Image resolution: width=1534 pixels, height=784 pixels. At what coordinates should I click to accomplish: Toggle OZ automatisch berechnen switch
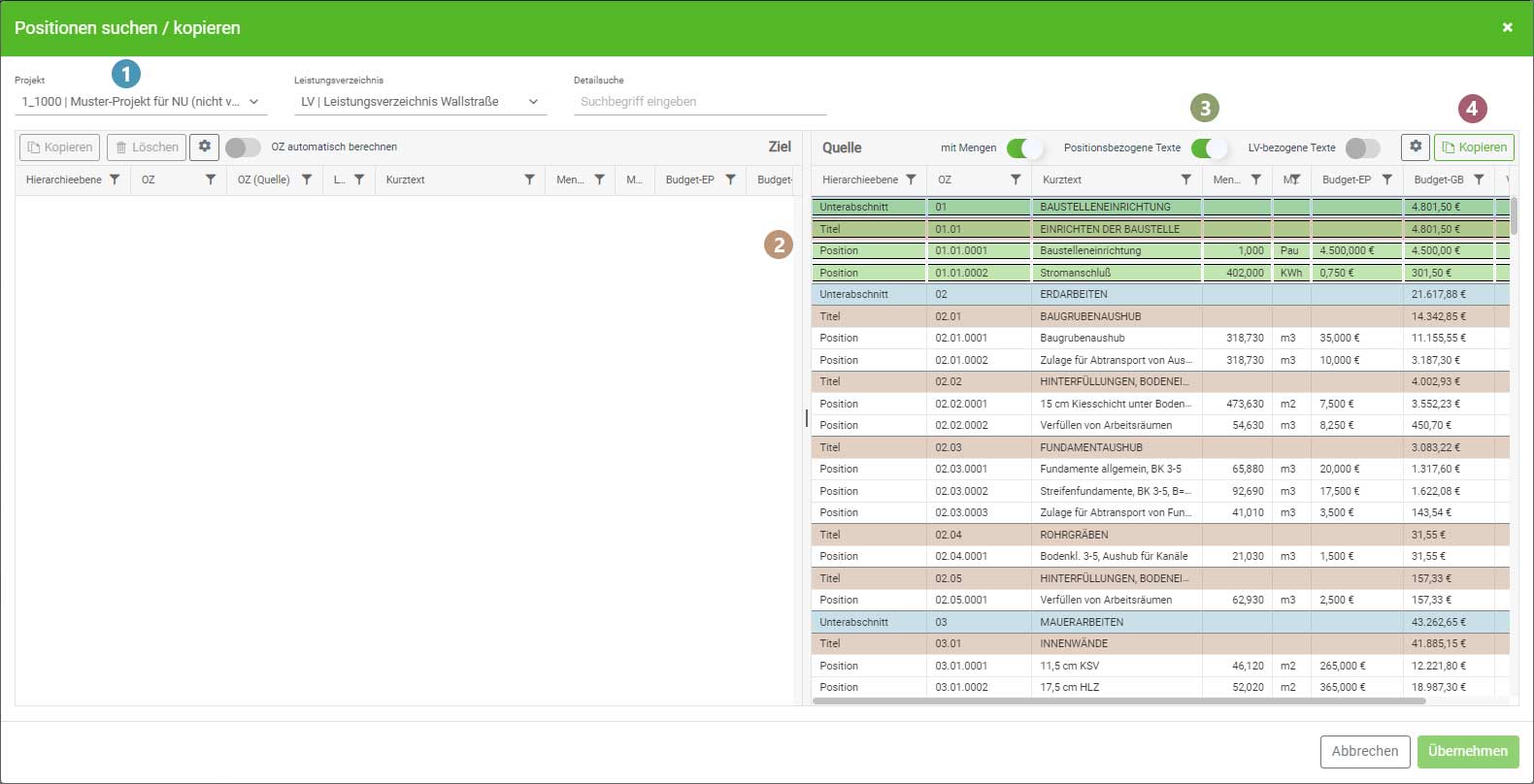[243, 147]
